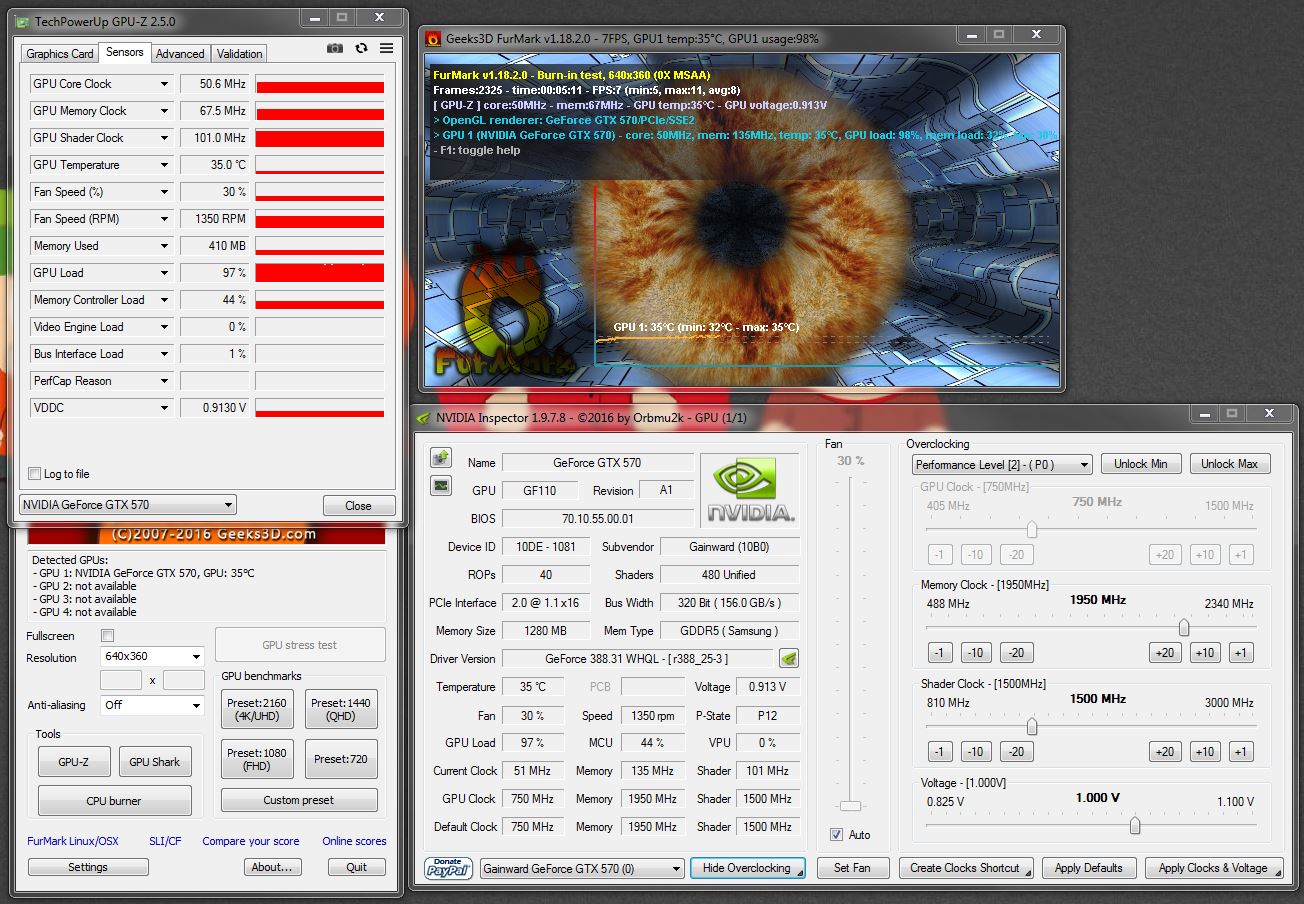This screenshot has width=1304, height=904.
Task: Click the GPU Load red sensor graph in GPU-Z
Action: point(320,273)
